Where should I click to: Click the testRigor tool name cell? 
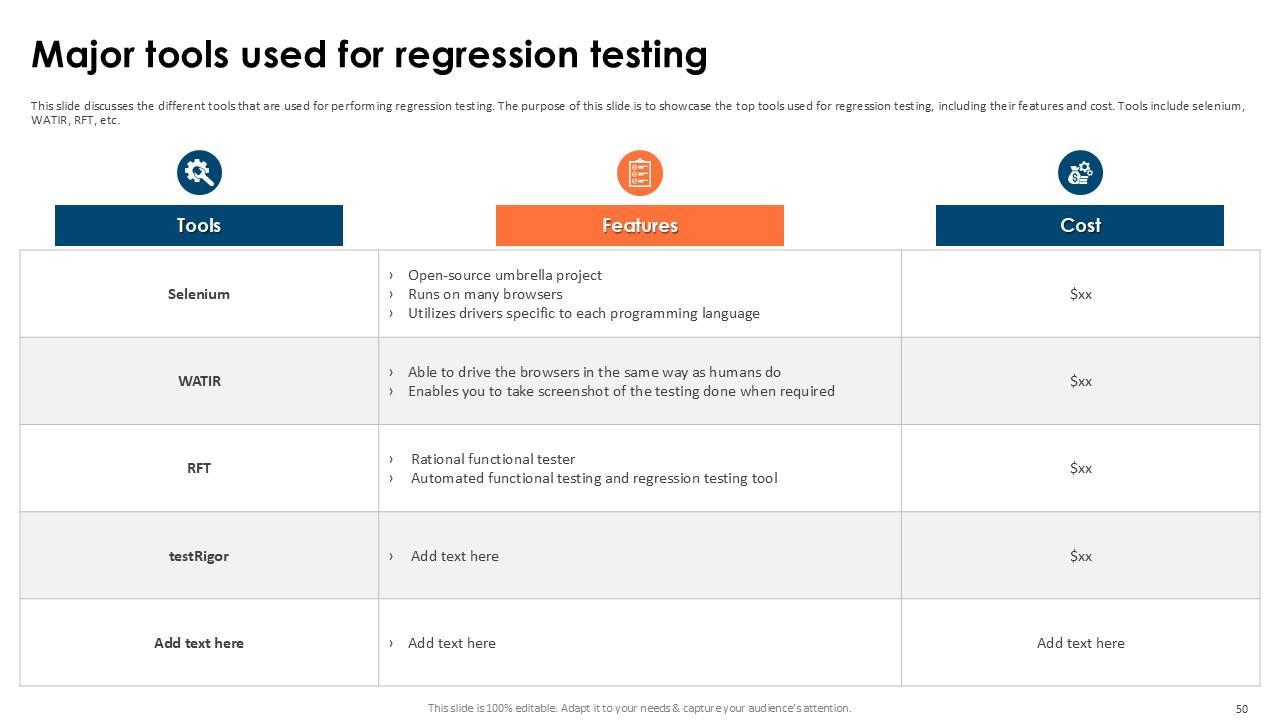pyautogui.click(x=198, y=556)
